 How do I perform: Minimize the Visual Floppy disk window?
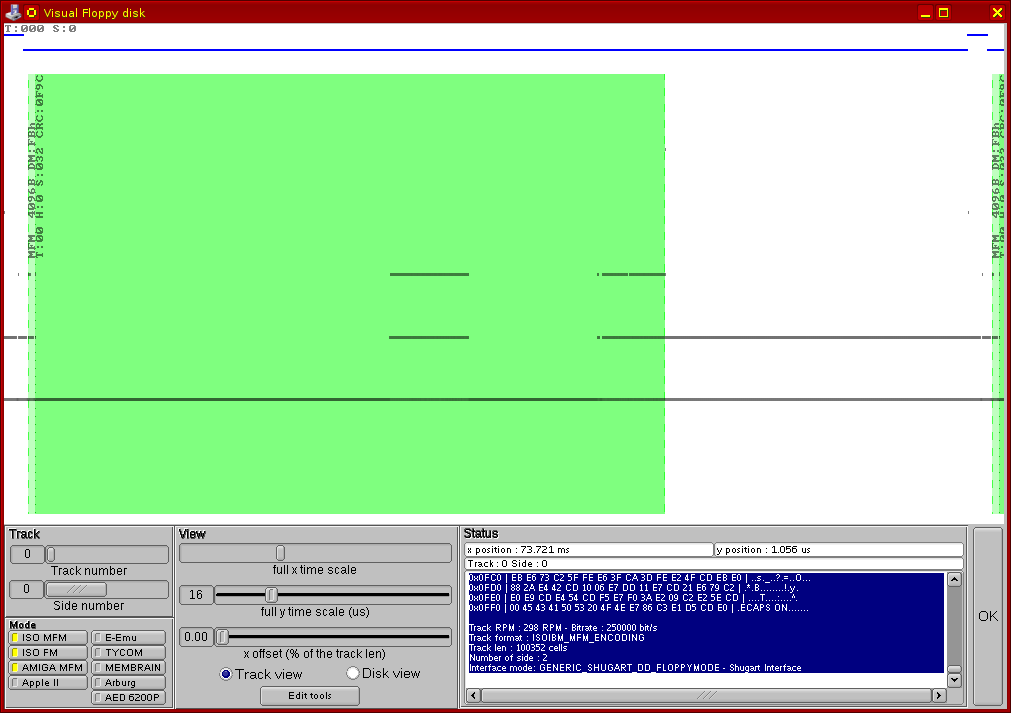point(926,12)
